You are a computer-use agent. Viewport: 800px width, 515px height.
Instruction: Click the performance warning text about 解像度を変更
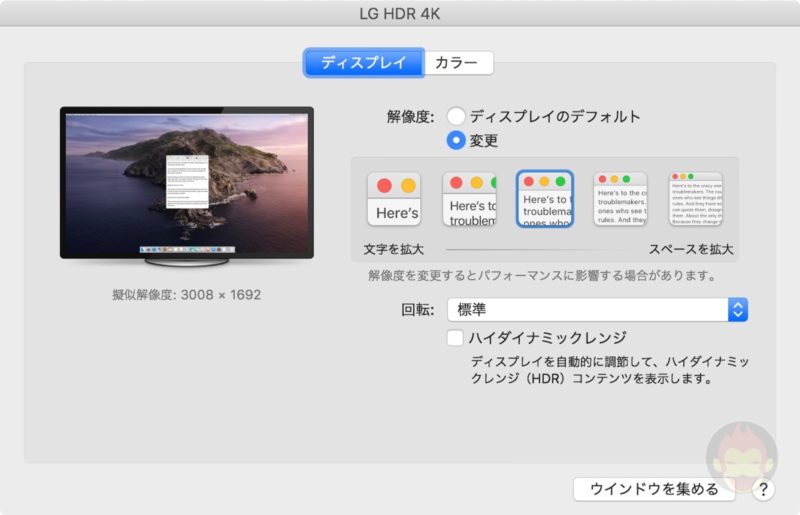(543, 276)
